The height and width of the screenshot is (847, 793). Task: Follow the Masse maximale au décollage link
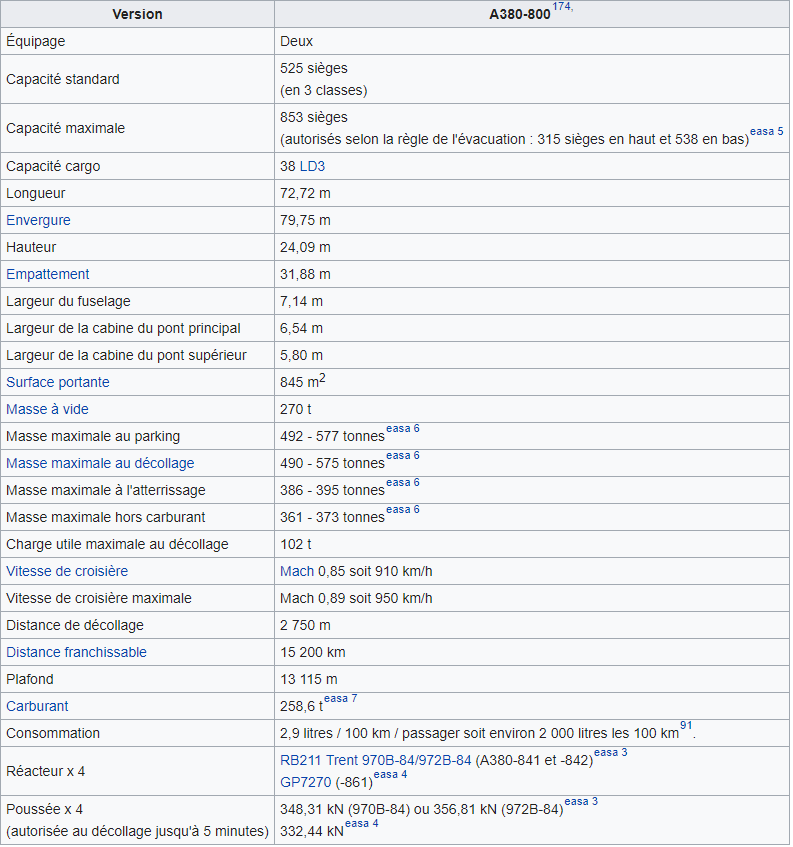[x=100, y=463]
